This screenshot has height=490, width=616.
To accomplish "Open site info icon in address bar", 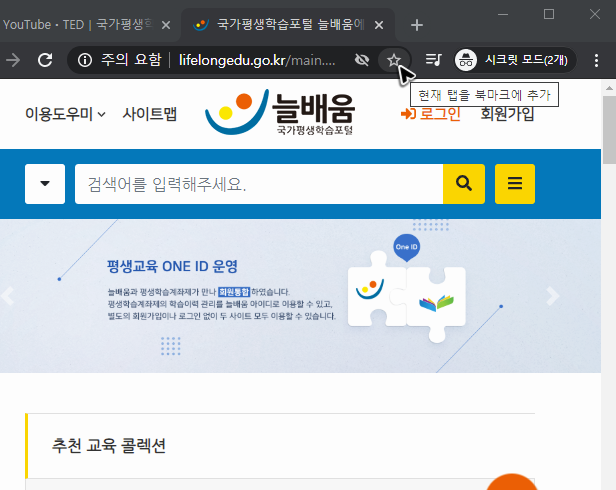I will pos(85,60).
